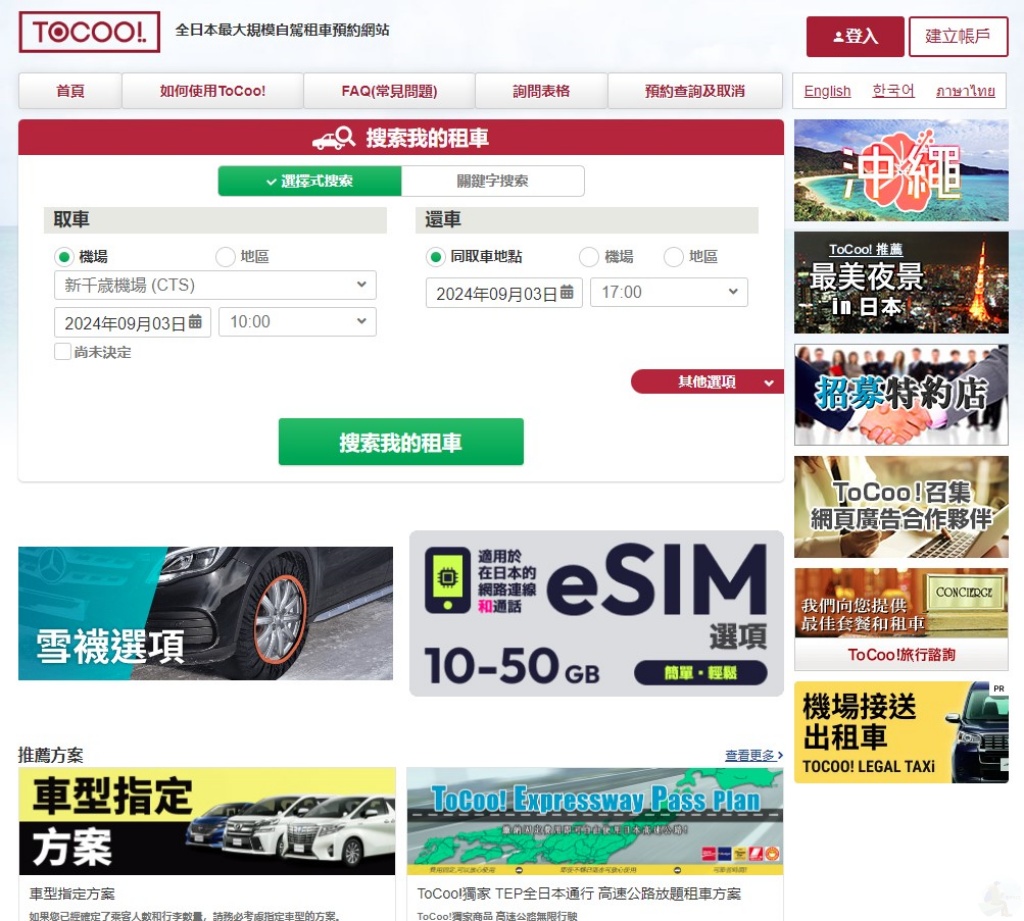Viewport: 1024px width, 921px height.
Task: Open ToCoo!召集網頁廣告合作夥伴 banner
Action: click(901, 507)
